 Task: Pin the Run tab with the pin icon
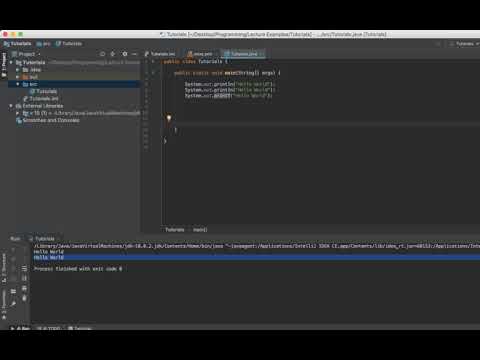pyautogui.click(x=13, y=303)
